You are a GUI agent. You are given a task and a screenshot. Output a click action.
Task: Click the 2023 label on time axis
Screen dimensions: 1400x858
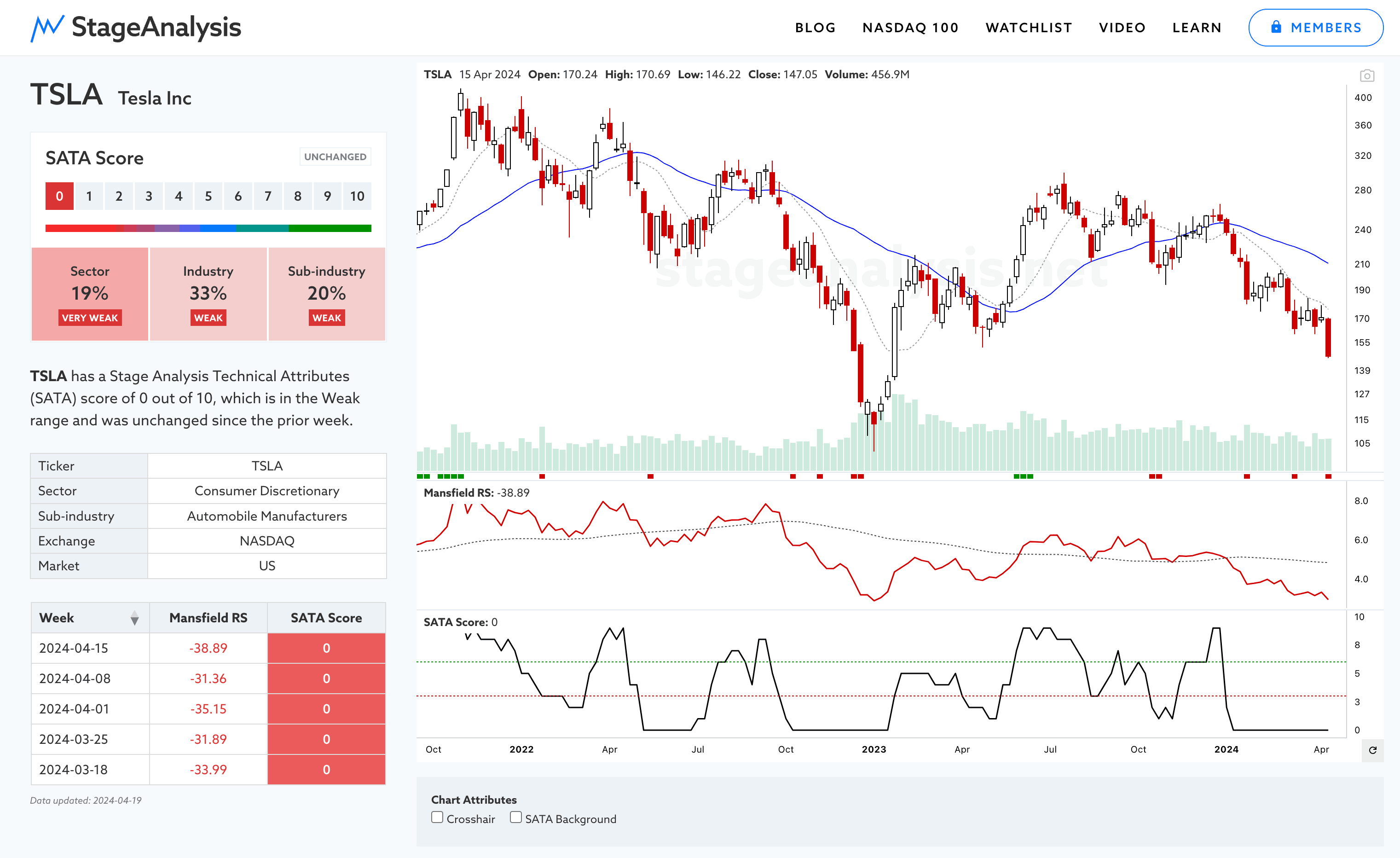click(874, 749)
